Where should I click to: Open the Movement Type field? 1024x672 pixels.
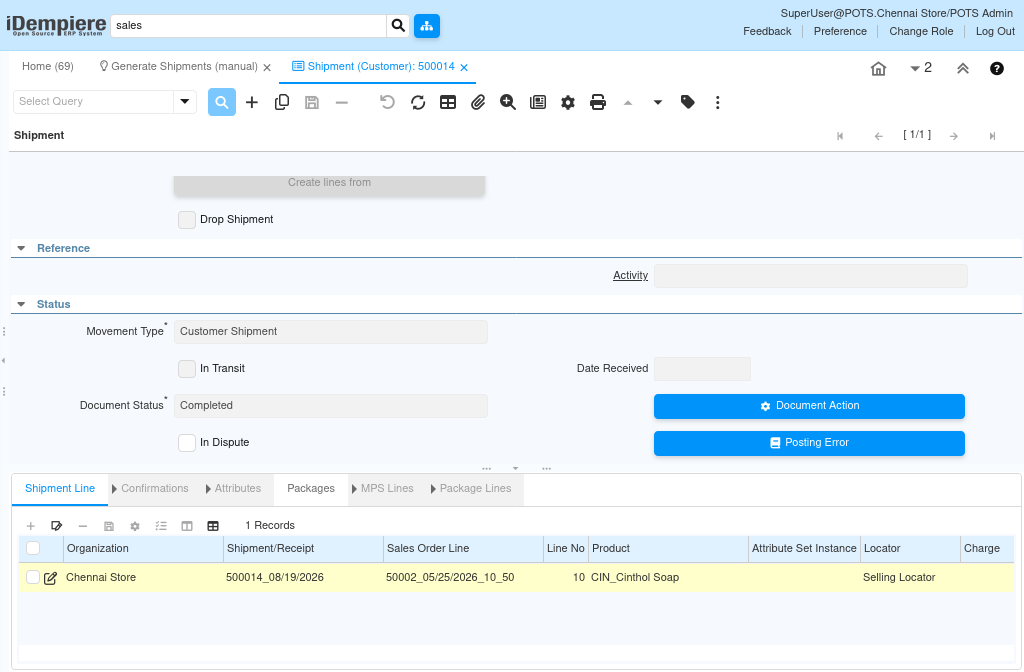point(330,332)
